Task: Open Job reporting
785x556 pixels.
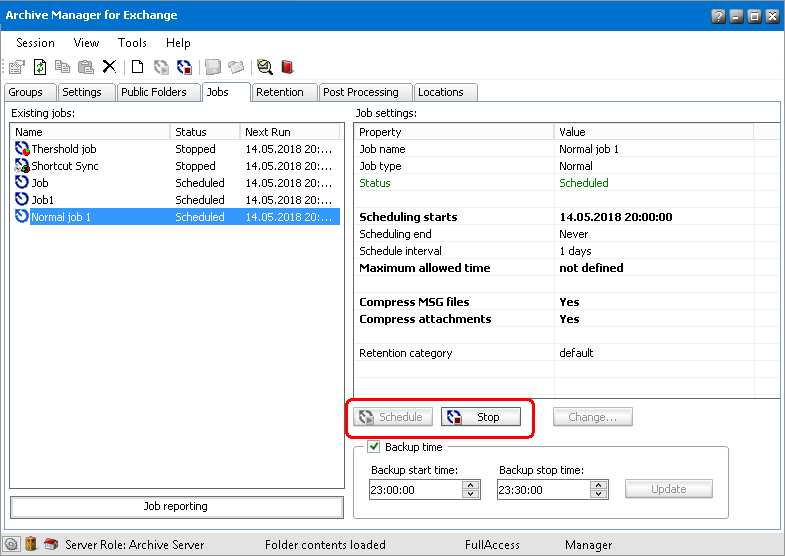Action: point(176,507)
